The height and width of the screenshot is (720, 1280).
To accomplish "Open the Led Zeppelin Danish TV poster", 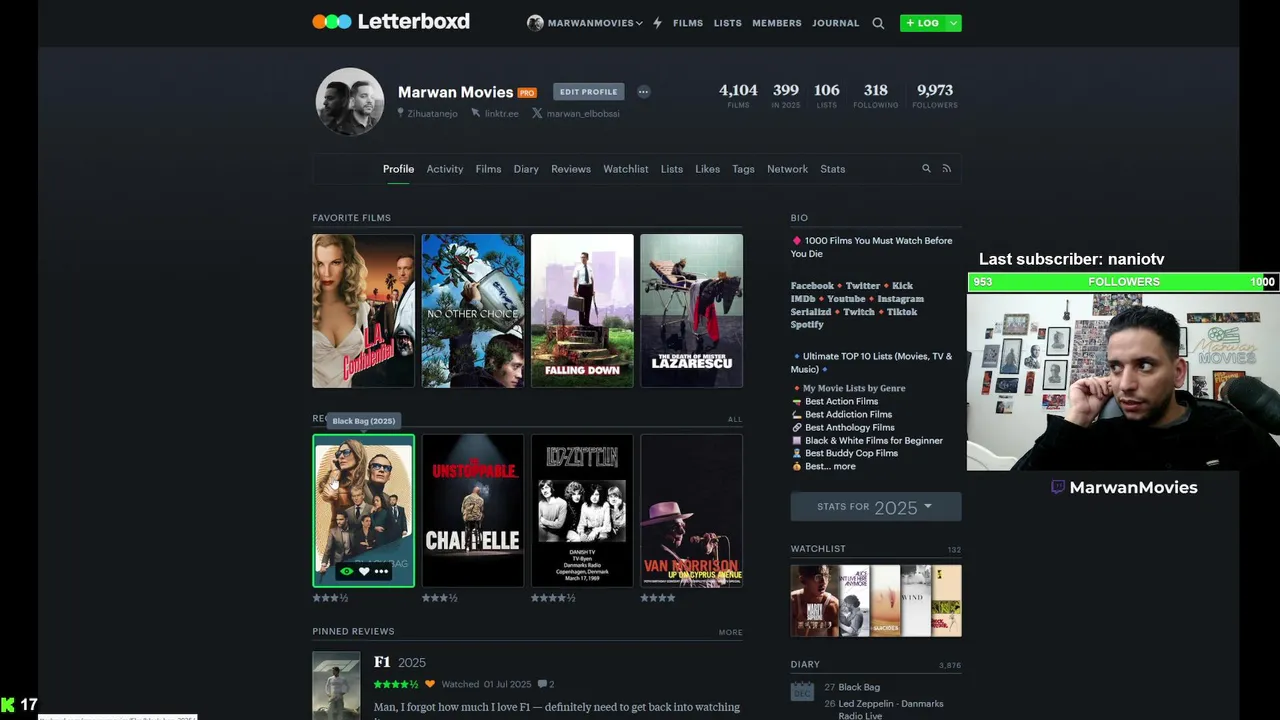I will click(x=582, y=510).
